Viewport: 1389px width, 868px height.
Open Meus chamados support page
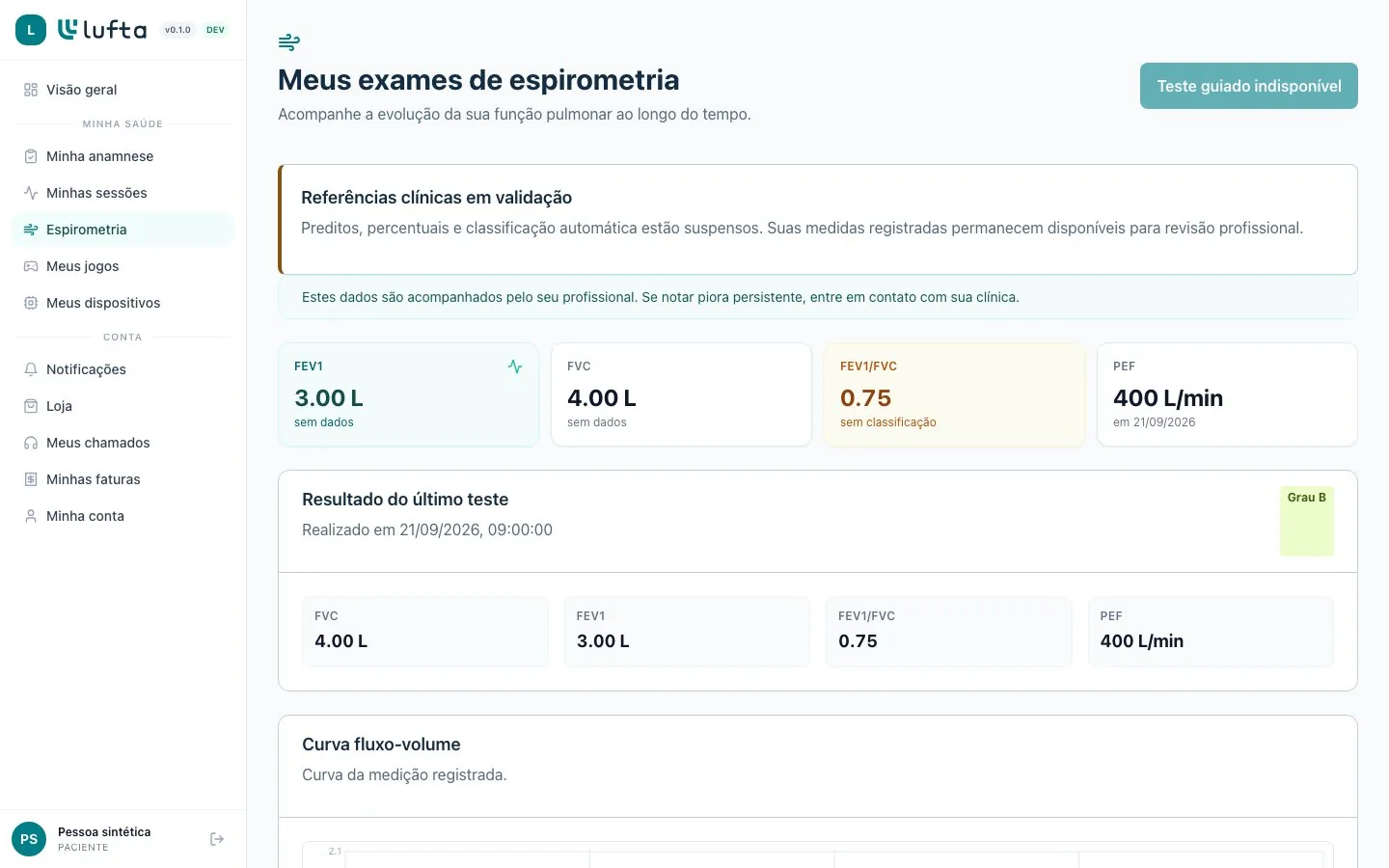pyautogui.click(x=123, y=443)
